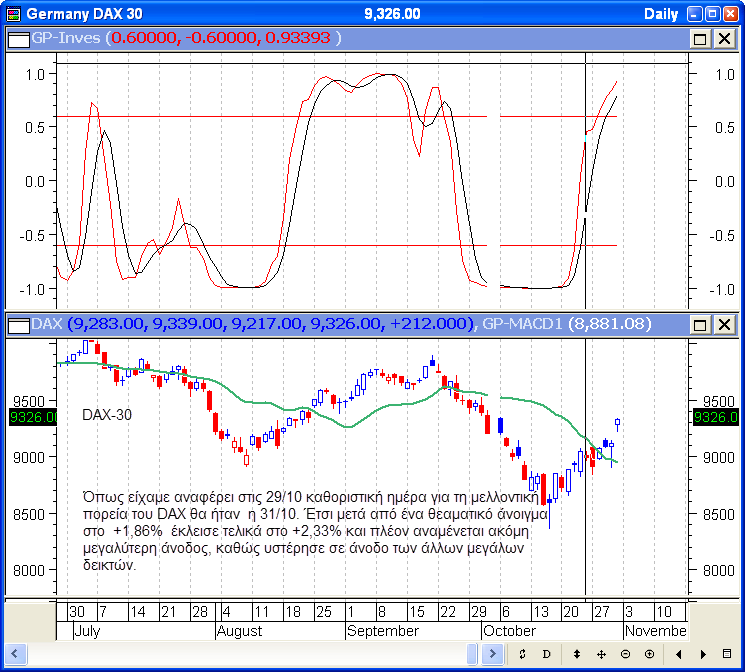The image size is (745, 672).
Task: Close the GP-Inves indicator pane
Action: (x=724, y=38)
